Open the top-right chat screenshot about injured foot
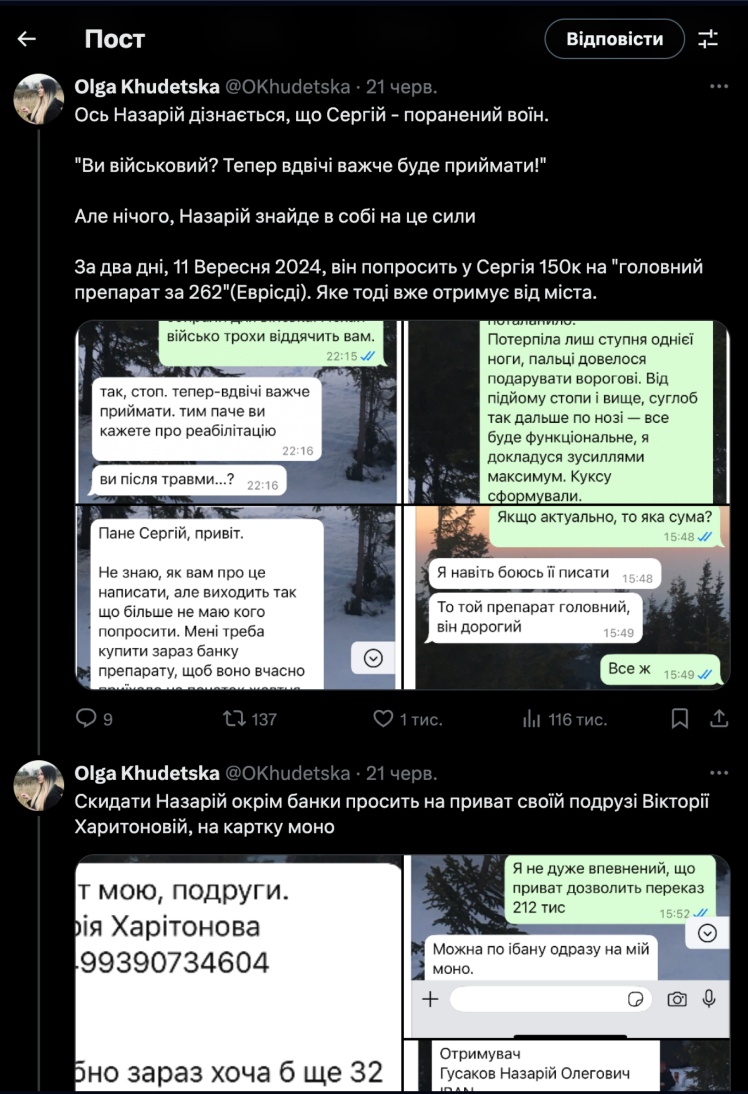Screen dimensions: 748x1094 click(x=567, y=412)
